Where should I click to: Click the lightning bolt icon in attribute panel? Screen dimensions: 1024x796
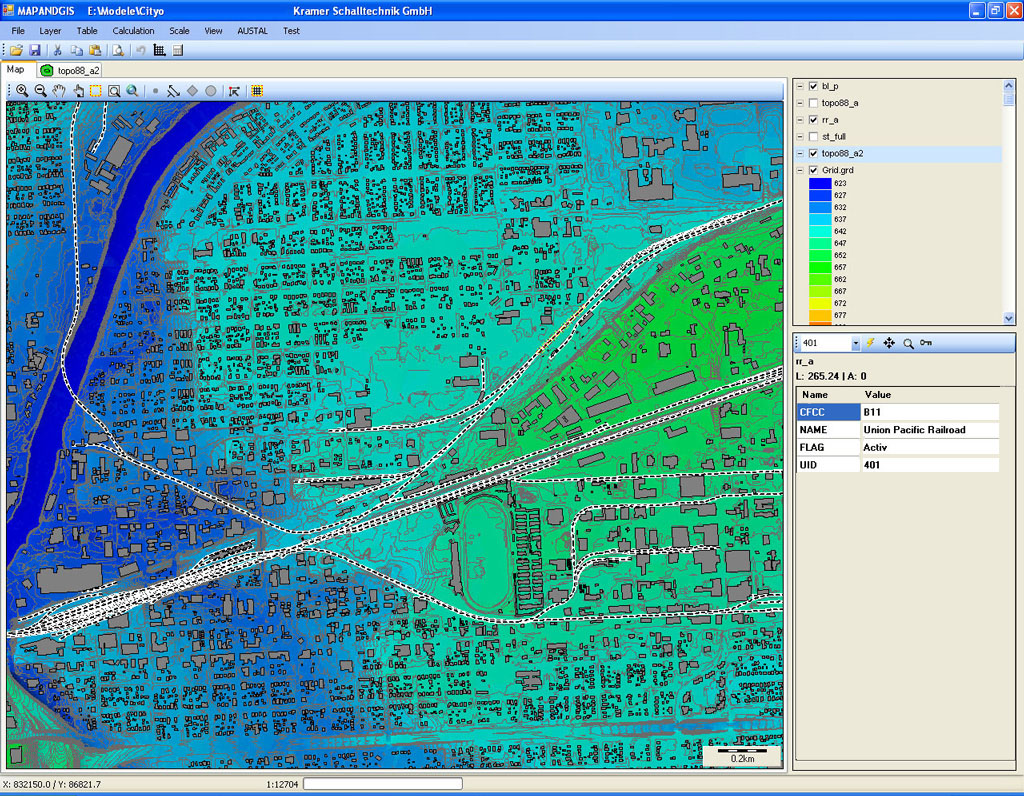[870, 343]
